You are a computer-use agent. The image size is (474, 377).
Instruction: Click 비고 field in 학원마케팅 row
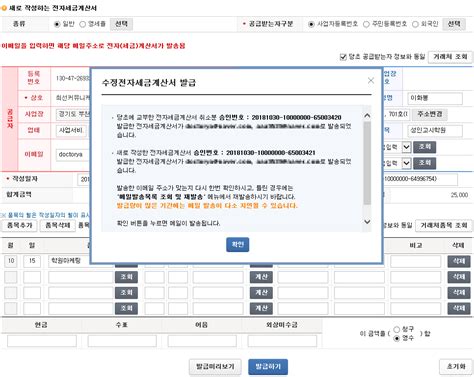[416, 261]
